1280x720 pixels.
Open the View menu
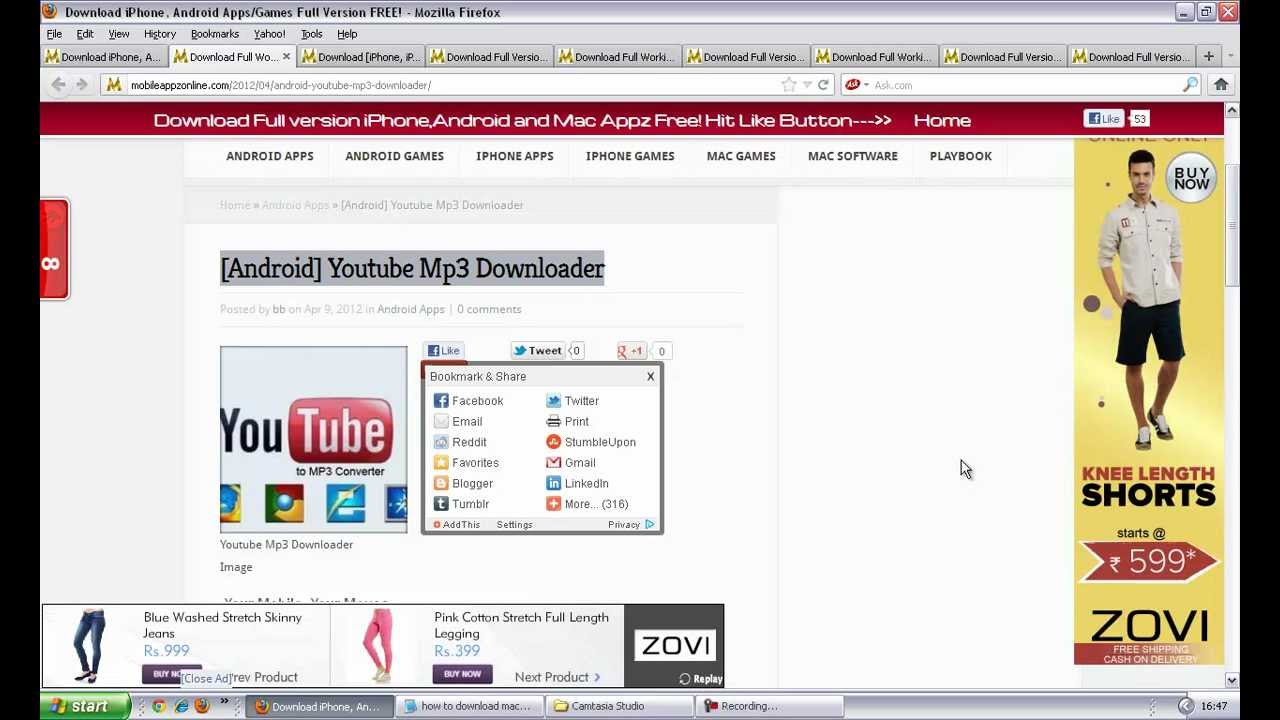click(118, 34)
